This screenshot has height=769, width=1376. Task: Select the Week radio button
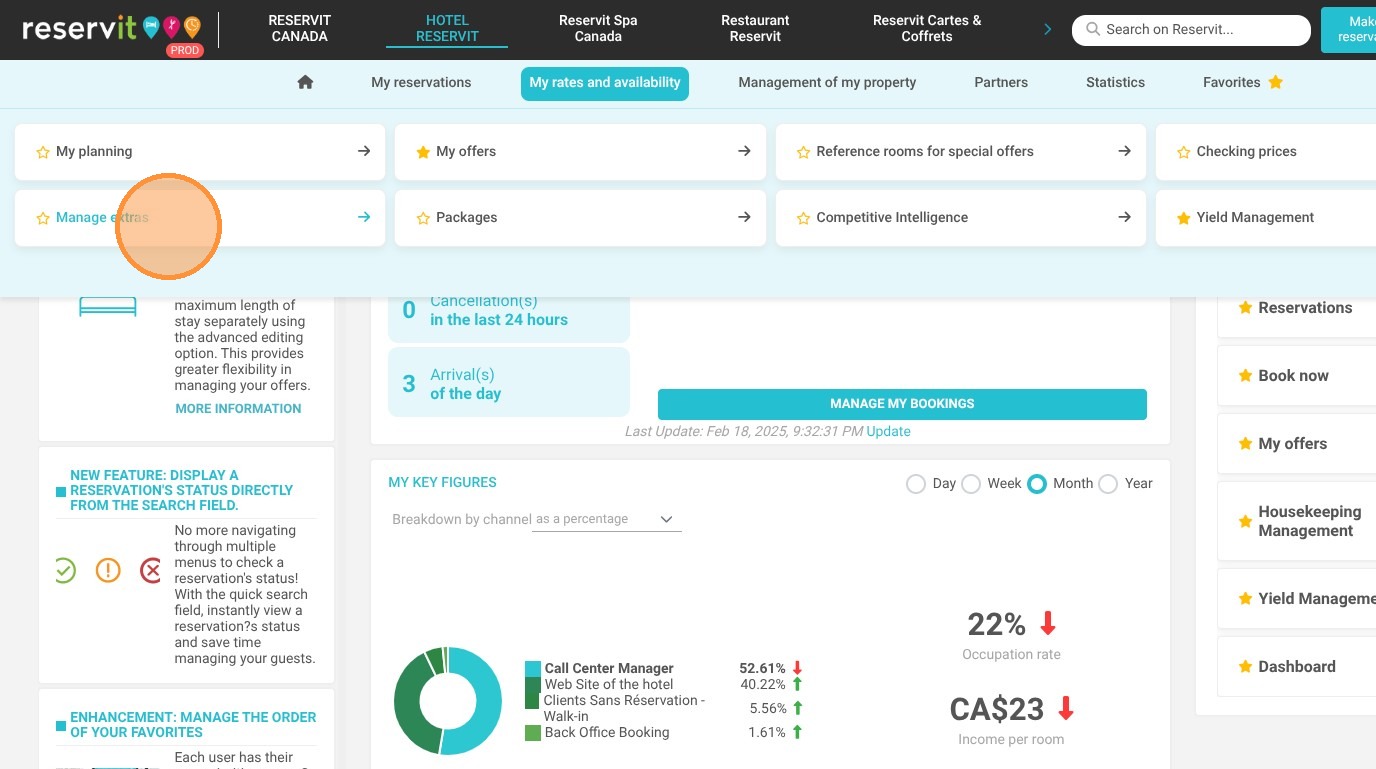point(970,484)
